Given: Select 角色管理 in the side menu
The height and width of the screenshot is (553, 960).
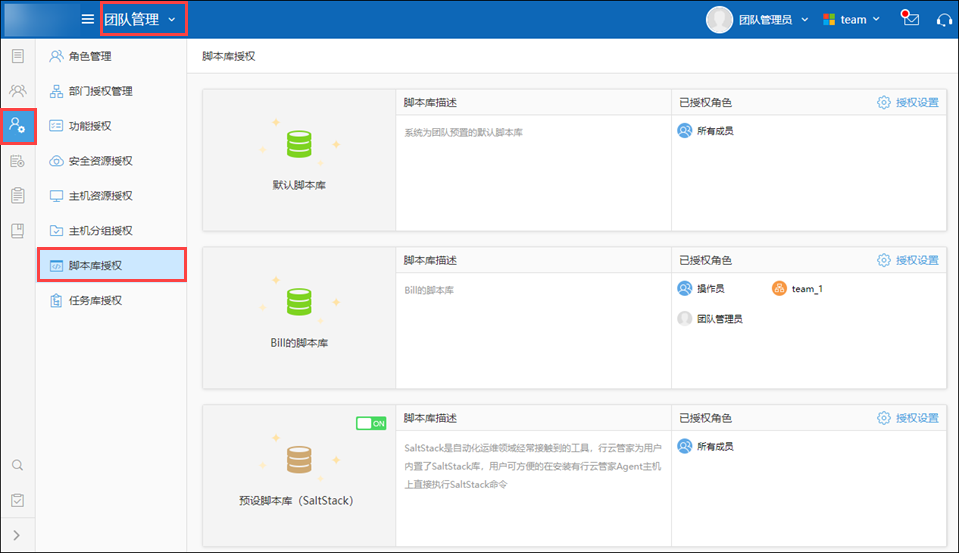Looking at the screenshot, I should tap(89, 56).
